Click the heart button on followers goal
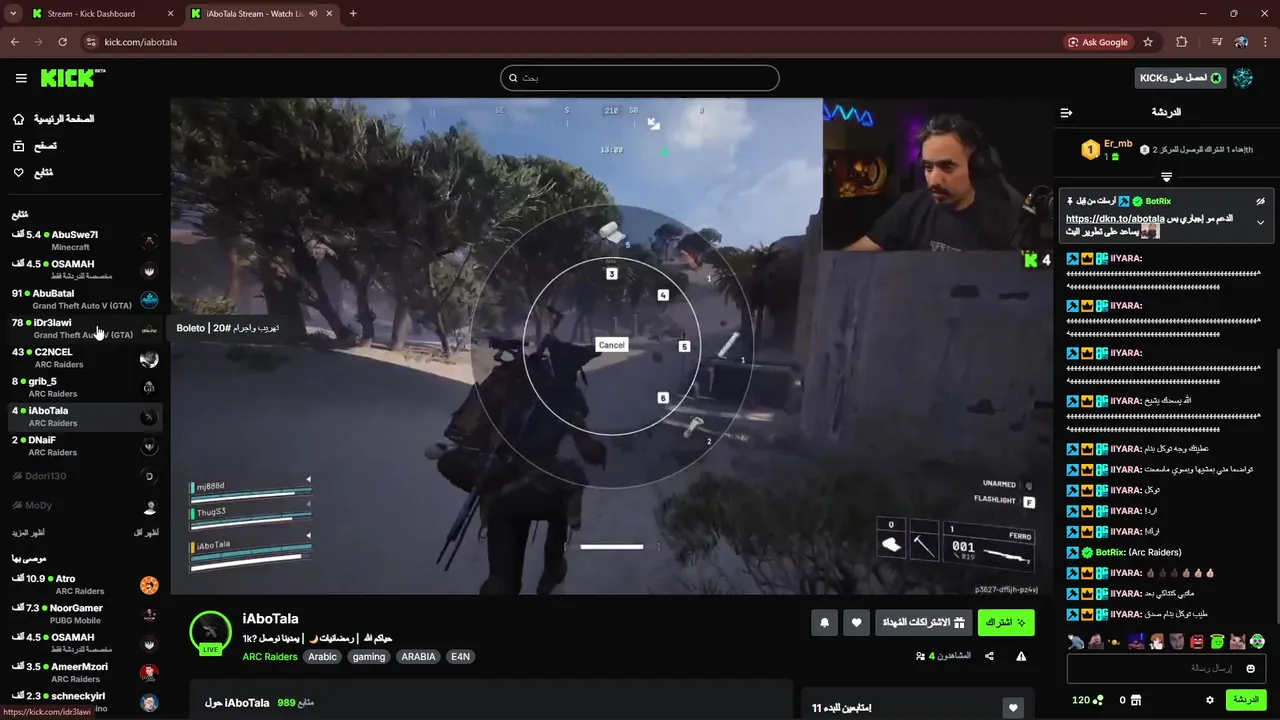The image size is (1280, 720). coord(1013,708)
